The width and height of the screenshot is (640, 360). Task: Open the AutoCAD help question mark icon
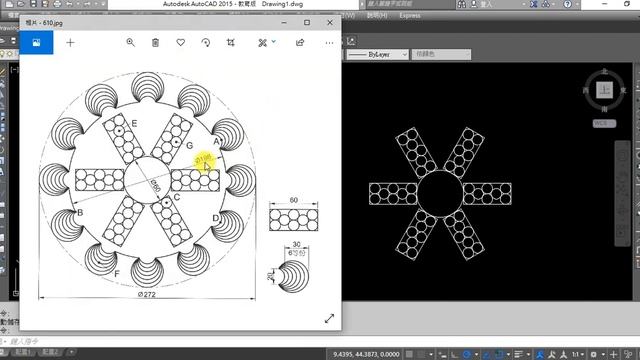pos(567,4)
